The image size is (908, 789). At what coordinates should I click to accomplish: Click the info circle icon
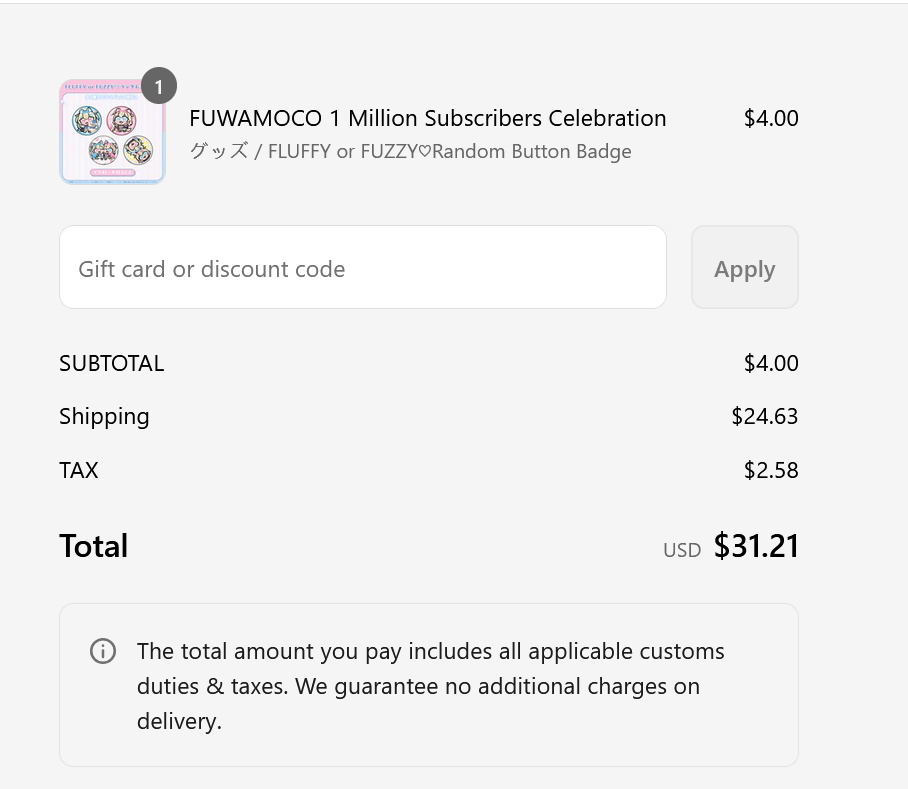coord(103,651)
